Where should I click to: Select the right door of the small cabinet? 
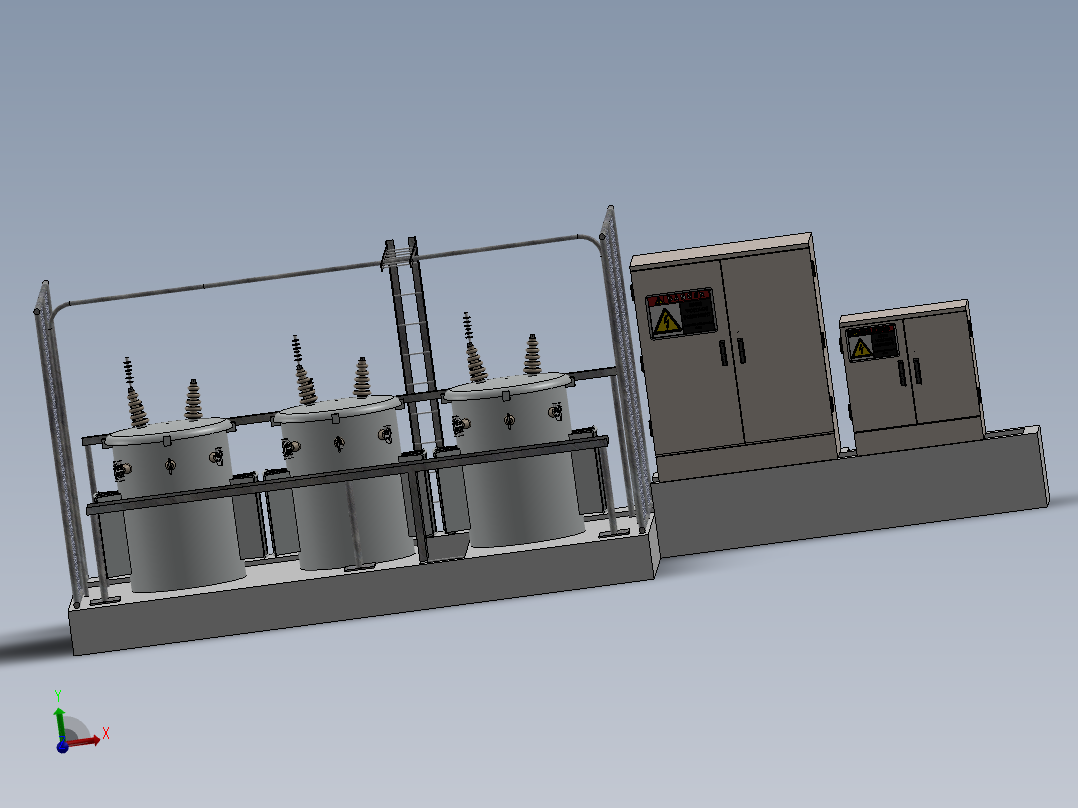942,367
